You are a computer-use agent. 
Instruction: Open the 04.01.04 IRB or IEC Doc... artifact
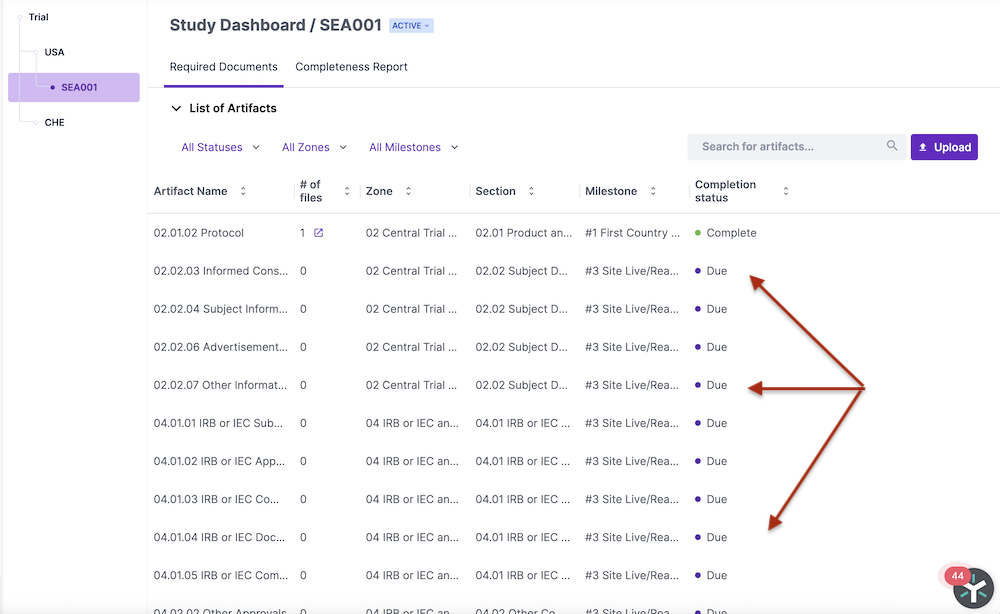coord(219,537)
